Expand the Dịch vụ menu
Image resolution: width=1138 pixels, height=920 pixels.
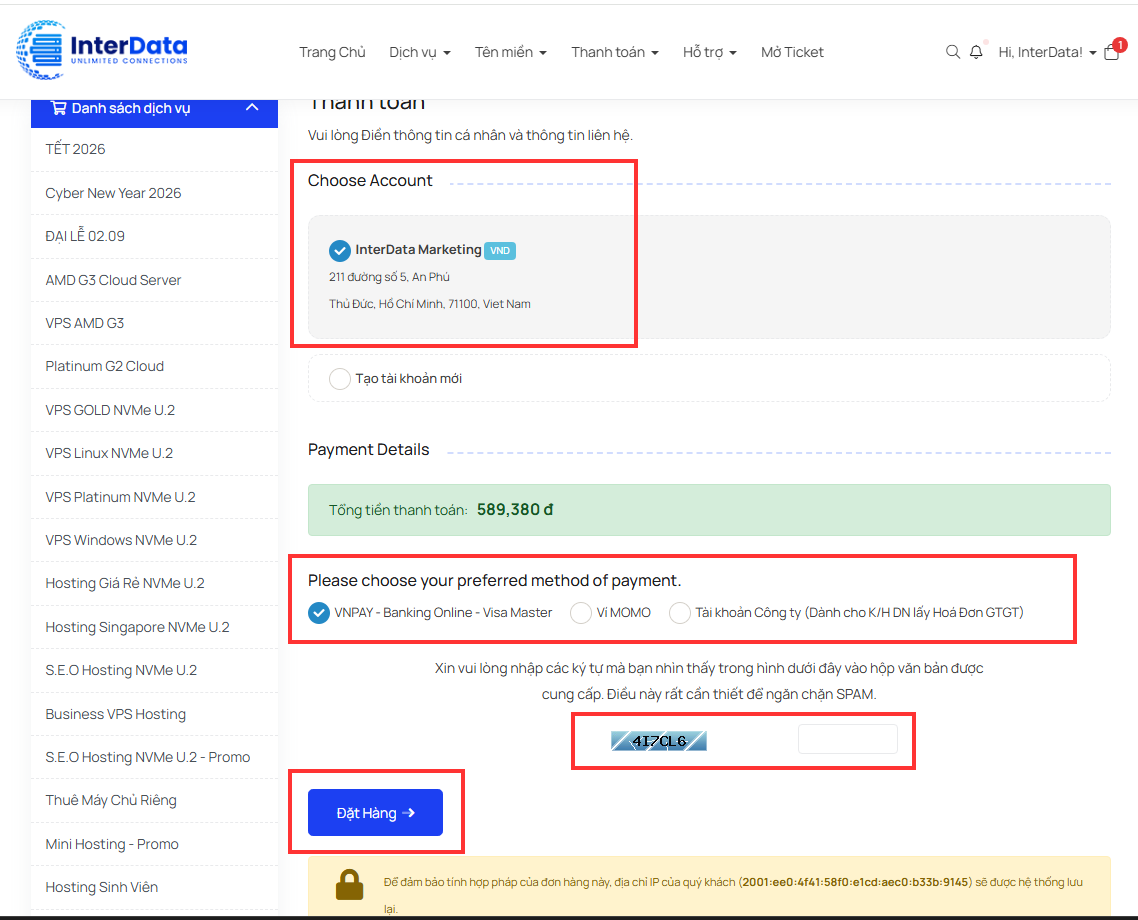click(419, 52)
